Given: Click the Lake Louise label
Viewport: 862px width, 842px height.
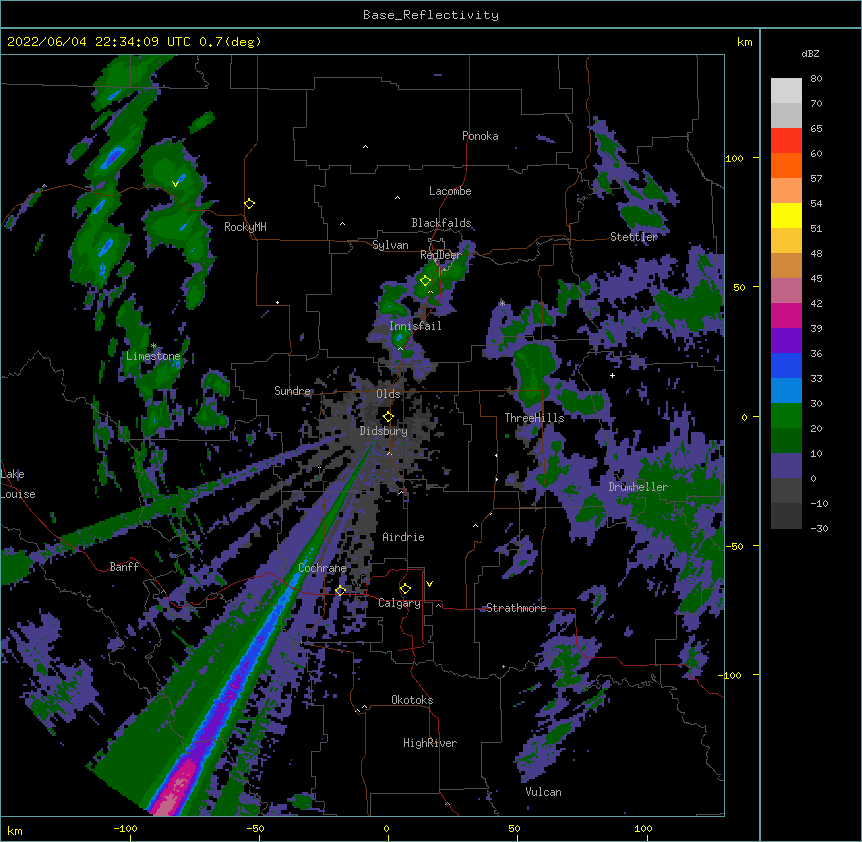Looking at the screenshot, I should [17, 484].
